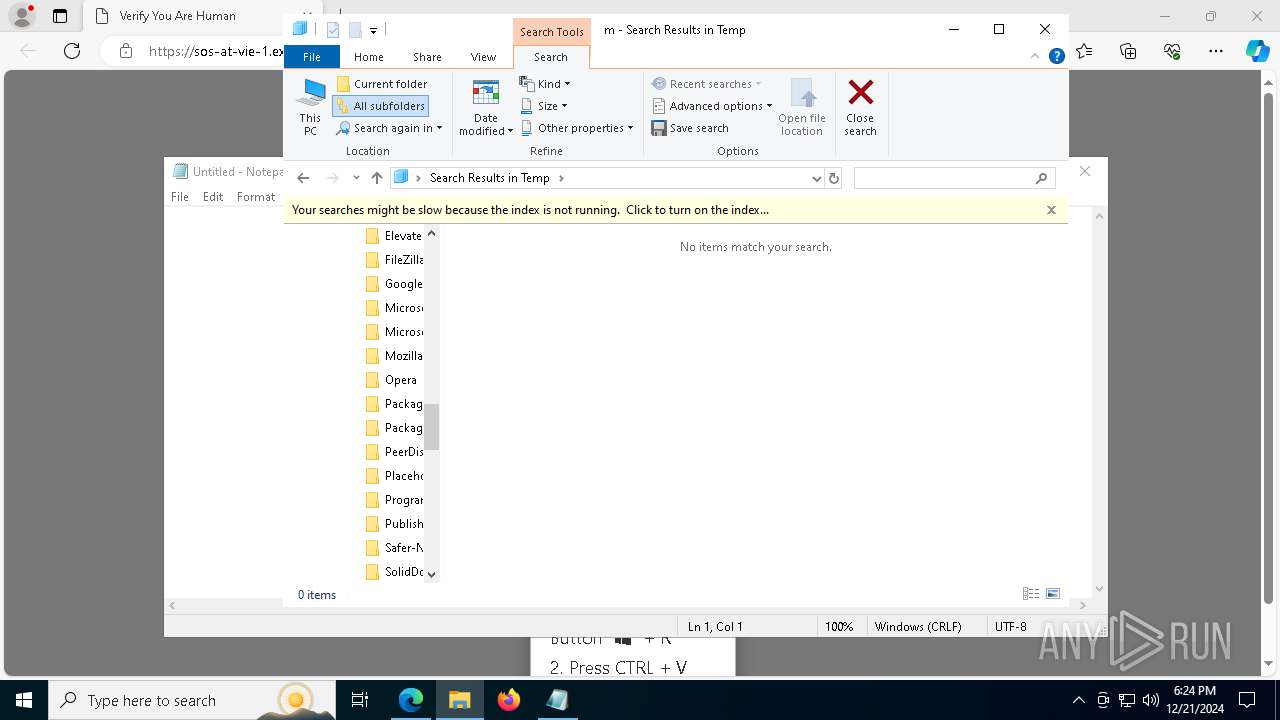The width and height of the screenshot is (1280, 720).
Task: Switch to the Home ribbon tab
Action: (x=369, y=57)
